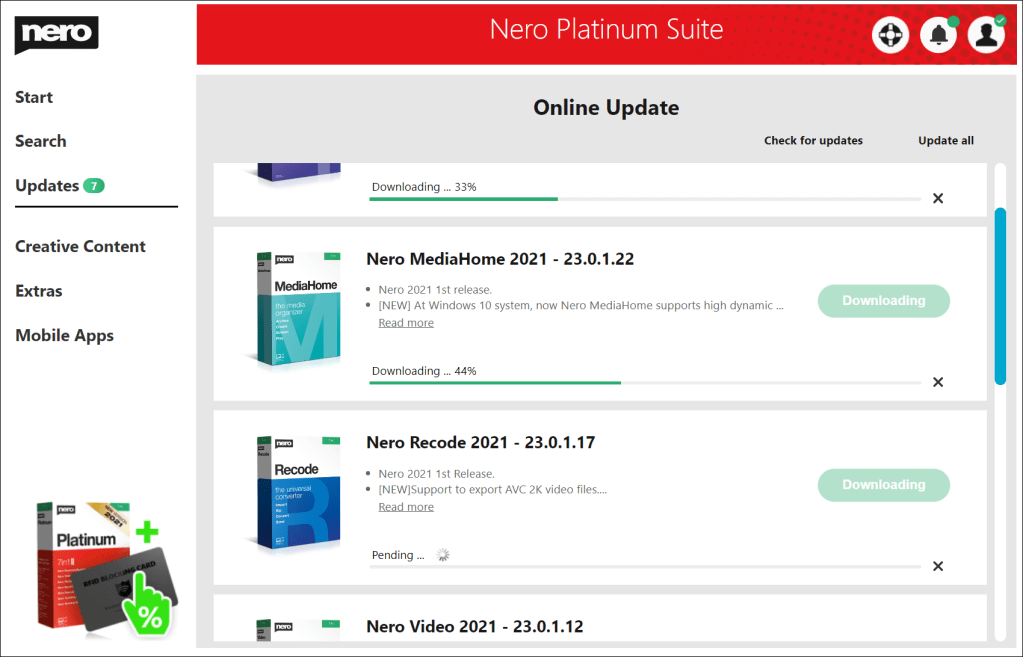Open Read more under Nero MediaHome 2021
The height and width of the screenshot is (657, 1023).
click(406, 323)
